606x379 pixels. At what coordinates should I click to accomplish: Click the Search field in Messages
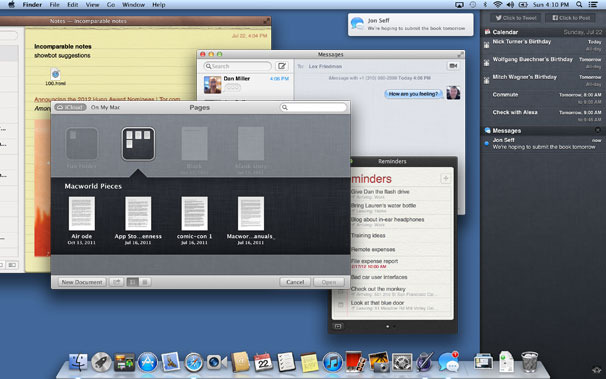(x=237, y=66)
